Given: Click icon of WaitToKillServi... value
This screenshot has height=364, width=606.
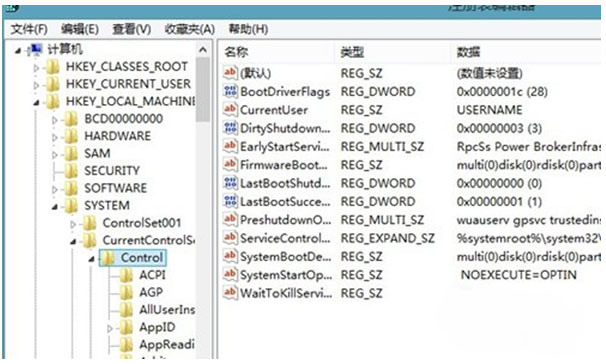Looking at the screenshot, I should [x=230, y=292].
